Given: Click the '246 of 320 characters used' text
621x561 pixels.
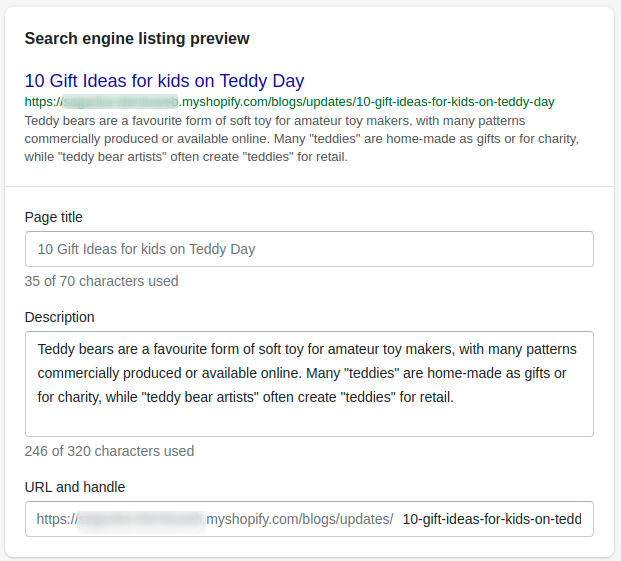Looking at the screenshot, I should coord(109,451).
